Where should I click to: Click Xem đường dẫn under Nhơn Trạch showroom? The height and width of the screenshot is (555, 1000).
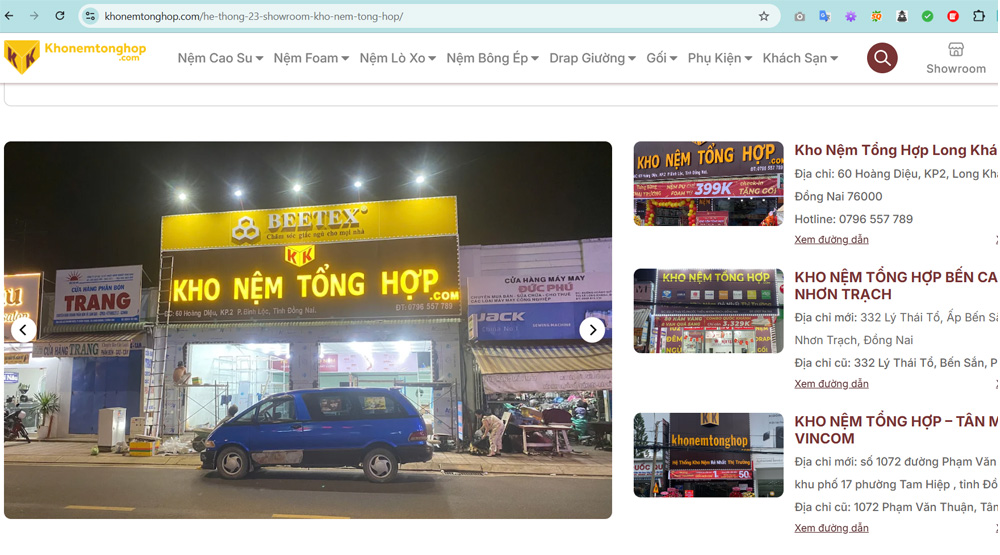click(831, 384)
